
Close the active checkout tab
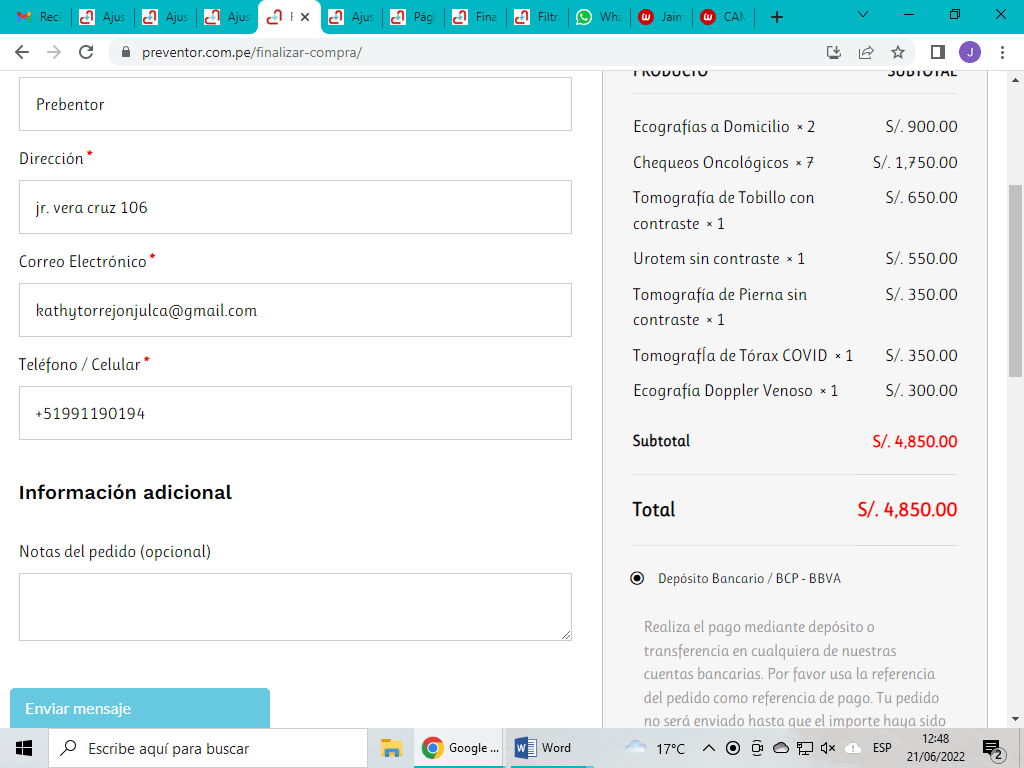pos(305,17)
